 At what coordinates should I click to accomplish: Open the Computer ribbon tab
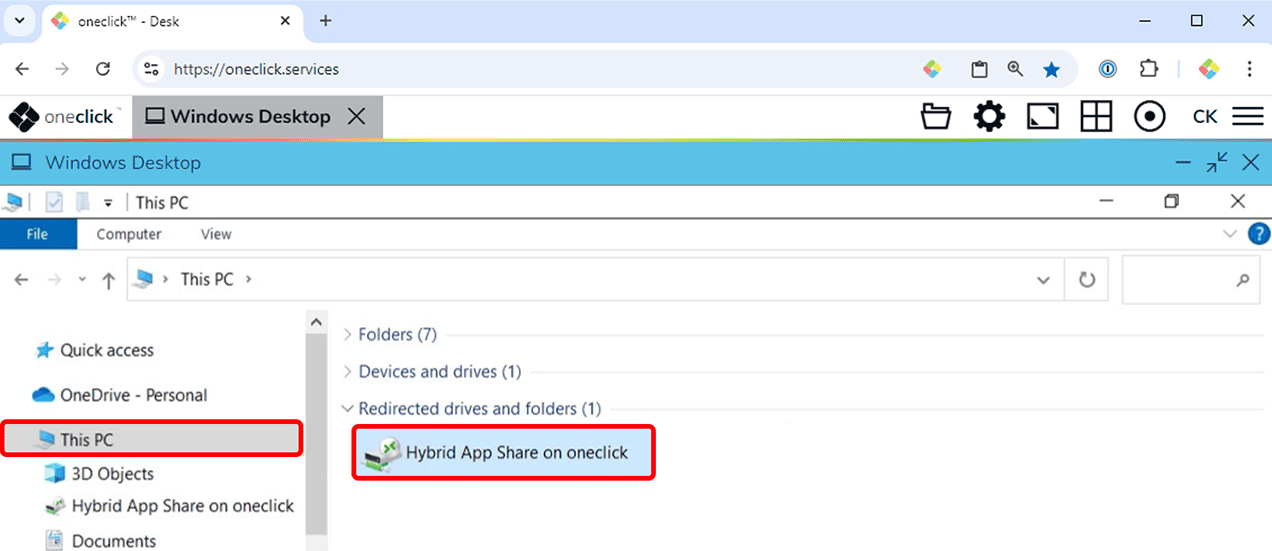pos(129,234)
